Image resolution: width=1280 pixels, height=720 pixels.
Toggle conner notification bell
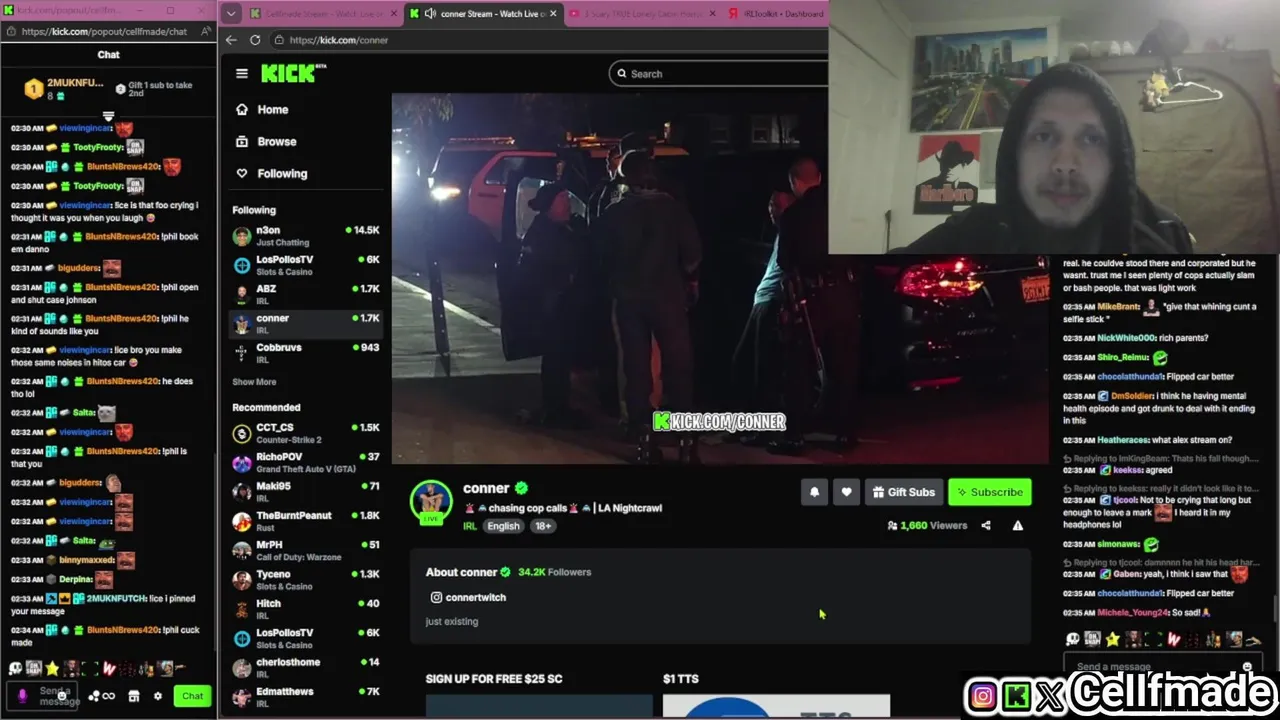pyautogui.click(x=814, y=492)
